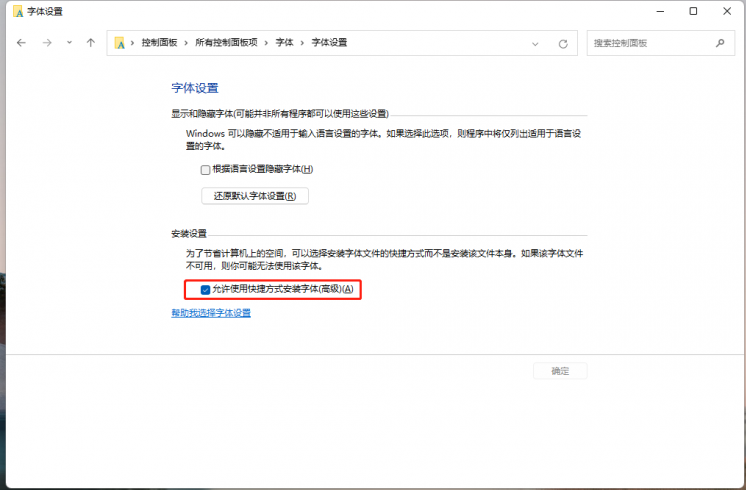Click the search magnifier icon

pyautogui.click(x=720, y=44)
